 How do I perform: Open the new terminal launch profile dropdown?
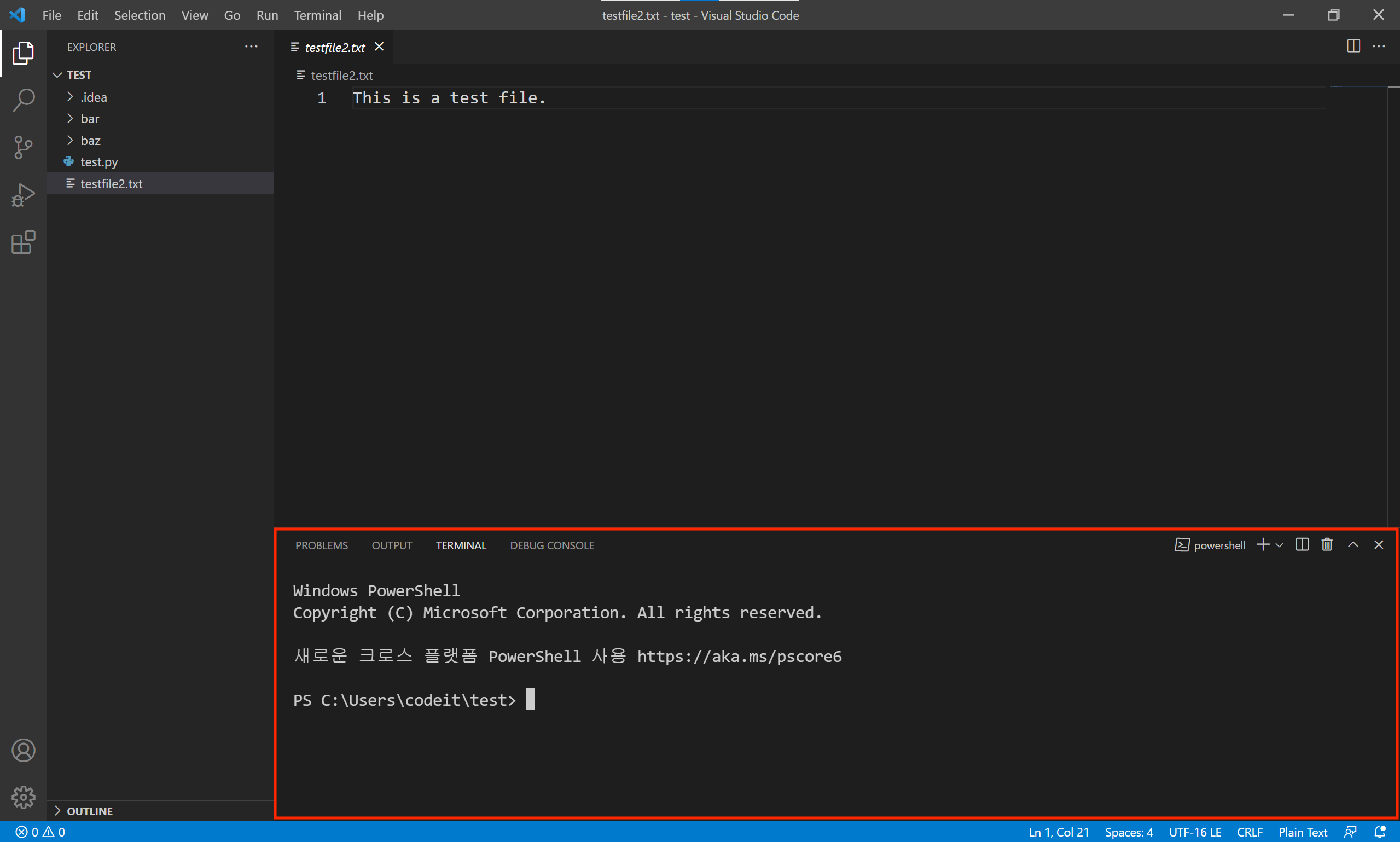click(1279, 545)
